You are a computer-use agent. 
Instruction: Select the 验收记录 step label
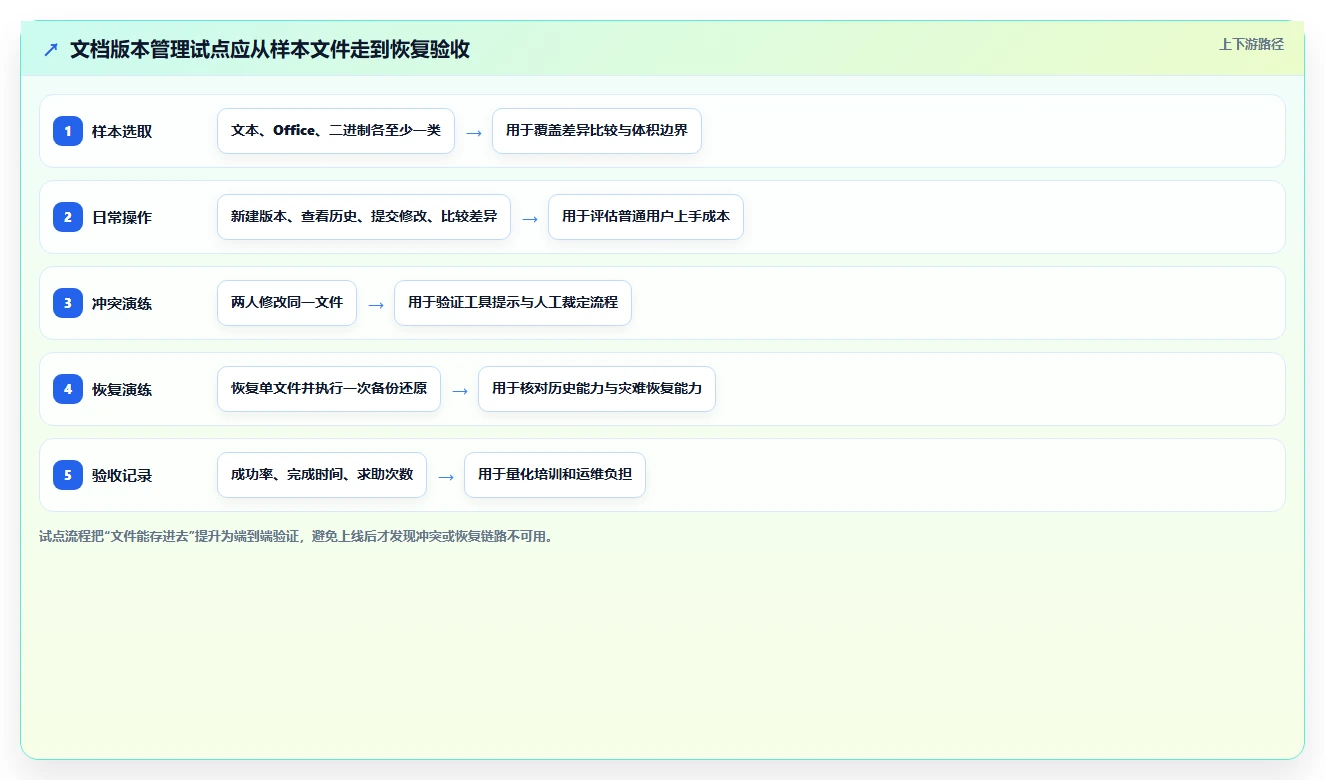(122, 475)
